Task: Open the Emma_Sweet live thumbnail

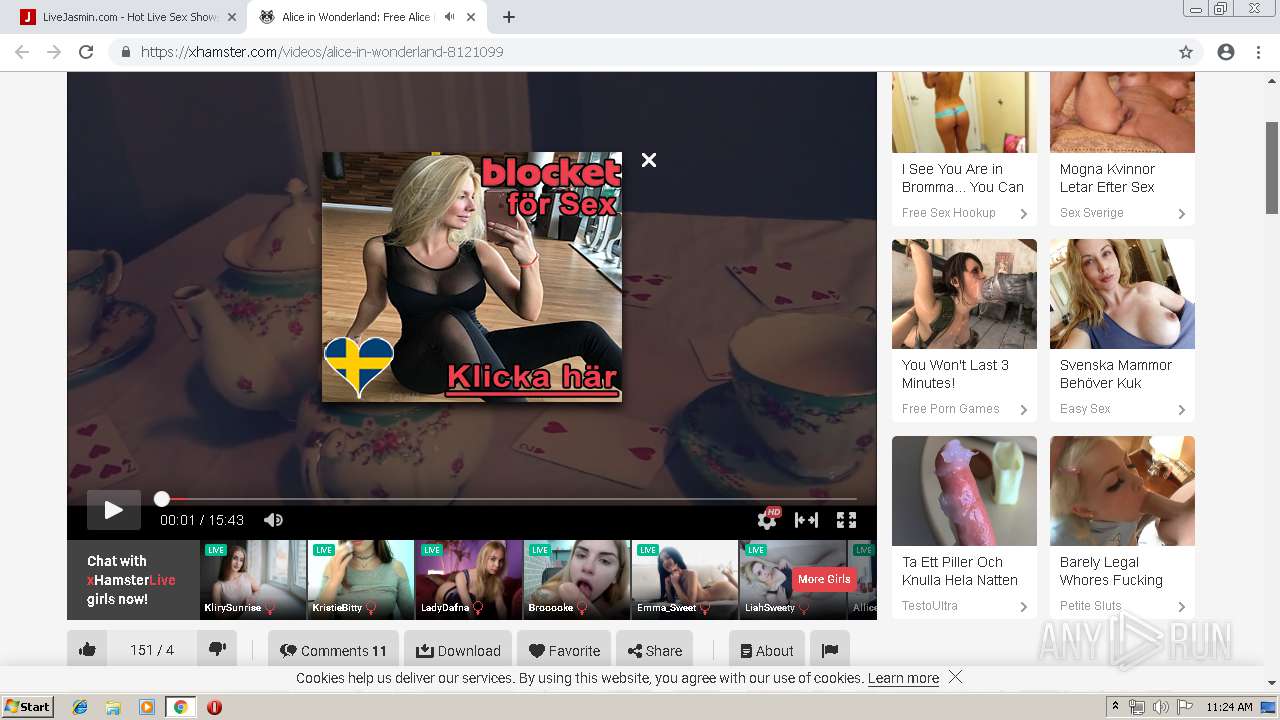Action: [685, 580]
